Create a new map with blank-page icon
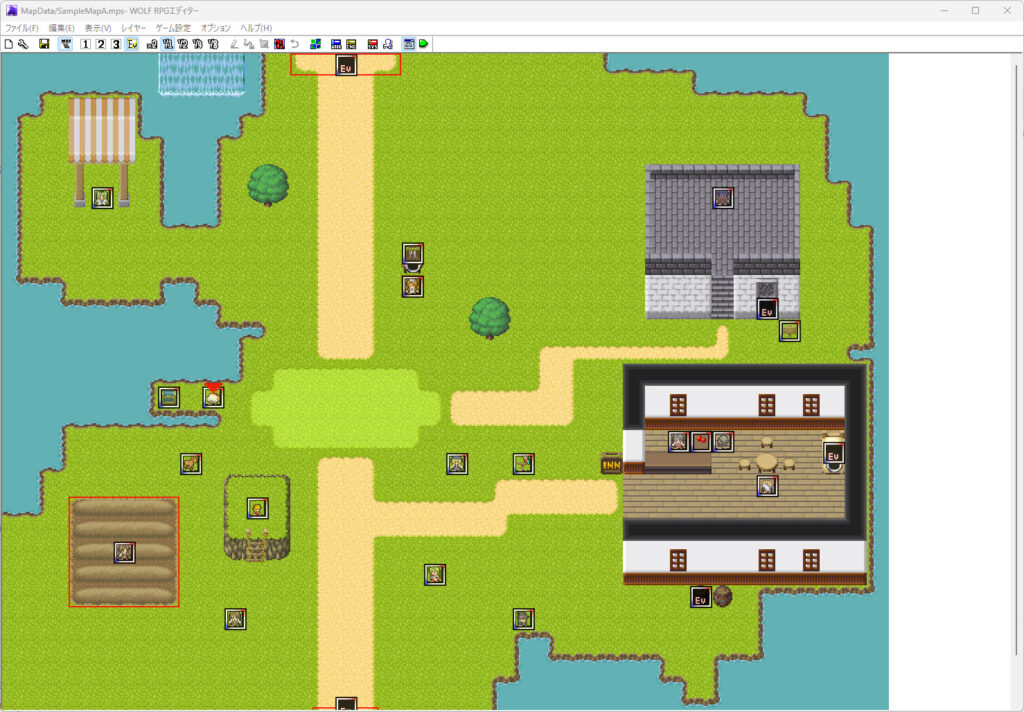 point(8,44)
